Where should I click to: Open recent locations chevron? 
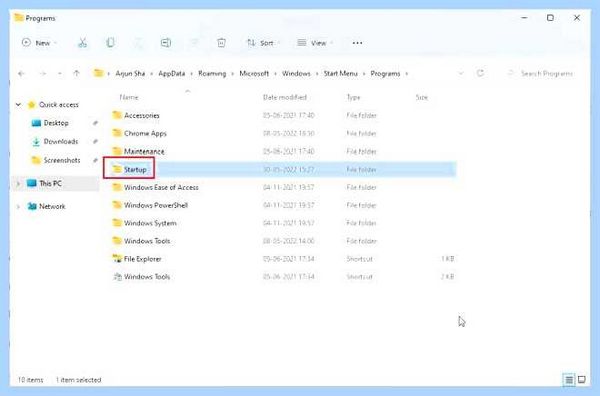60,73
